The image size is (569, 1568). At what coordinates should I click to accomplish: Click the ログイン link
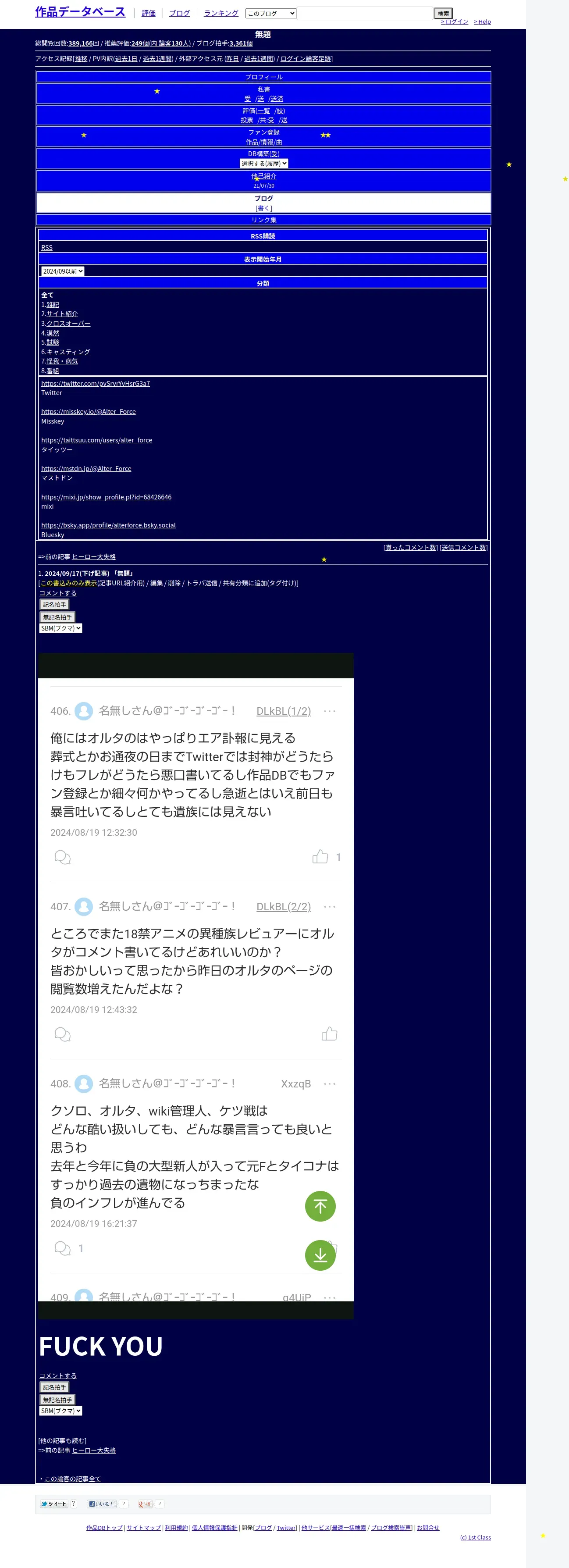(x=455, y=21)
